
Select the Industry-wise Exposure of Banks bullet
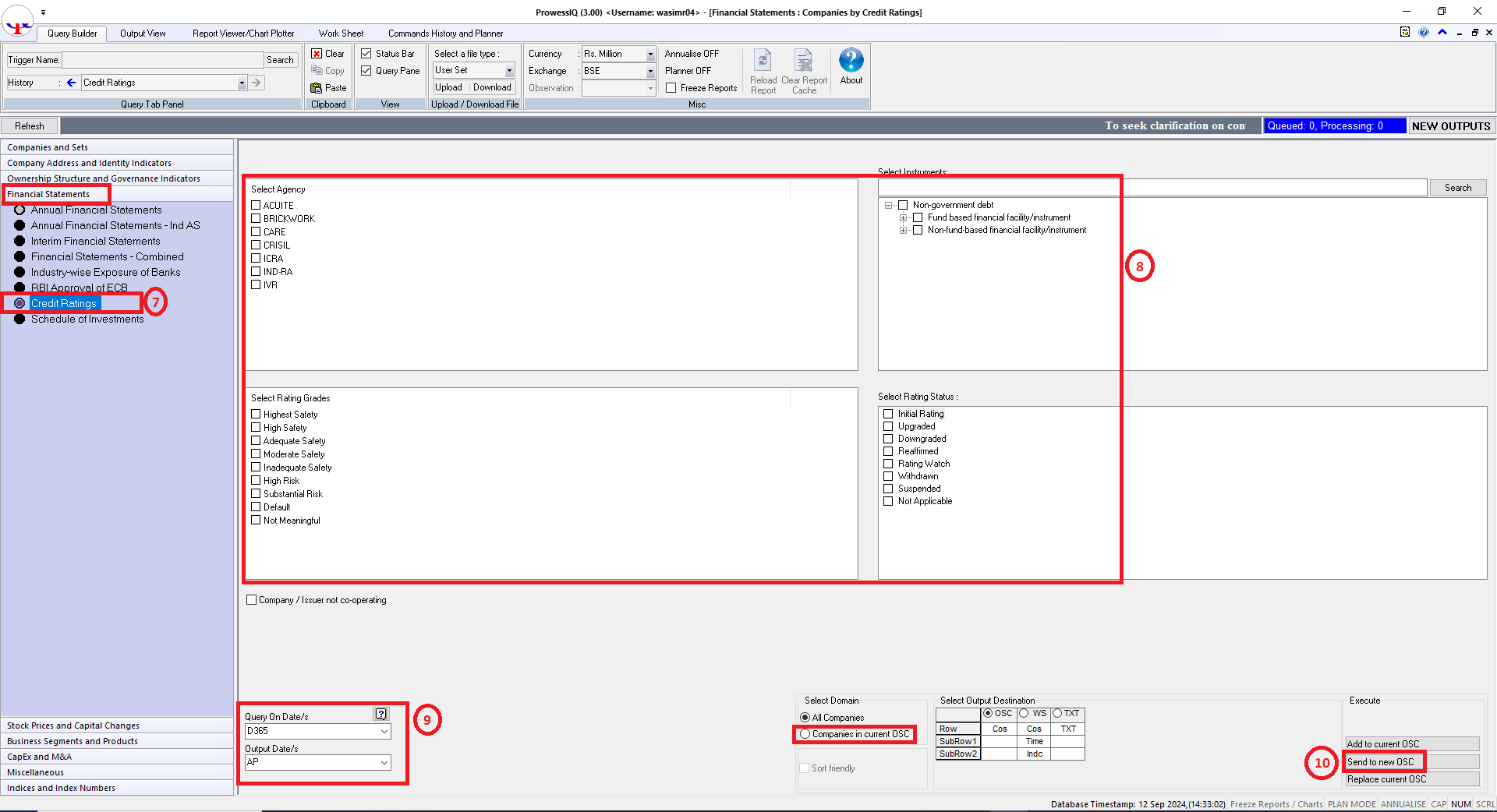[19, 272]
